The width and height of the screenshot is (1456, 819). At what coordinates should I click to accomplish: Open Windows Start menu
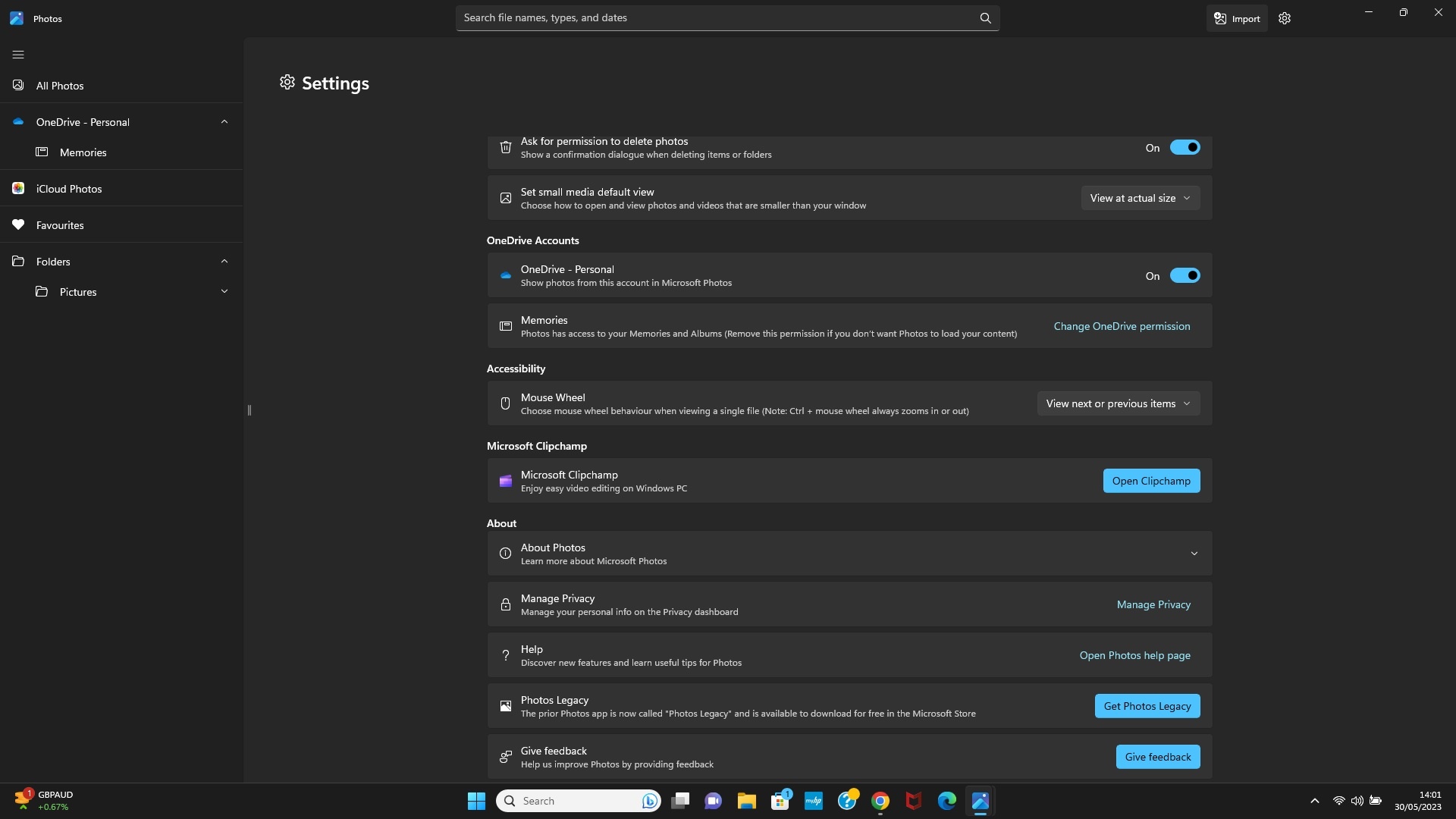(476, 801)
